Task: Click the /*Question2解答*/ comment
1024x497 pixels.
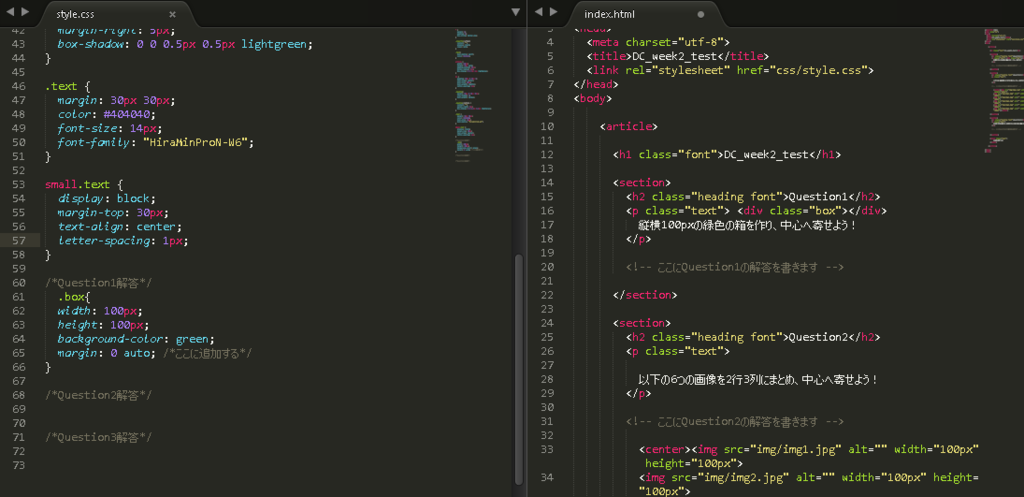Action: (x=99, y=395)
